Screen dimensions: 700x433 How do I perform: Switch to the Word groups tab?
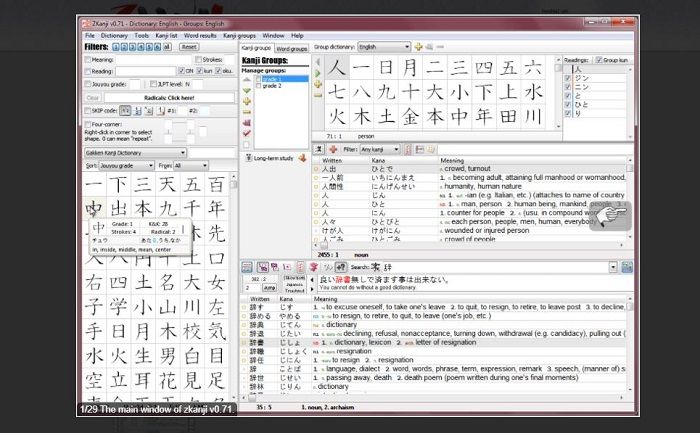coord(292,48)
